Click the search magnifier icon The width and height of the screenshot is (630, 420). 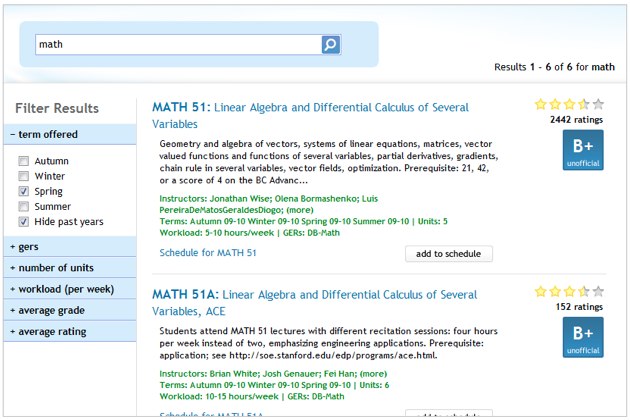coord(330,45)
